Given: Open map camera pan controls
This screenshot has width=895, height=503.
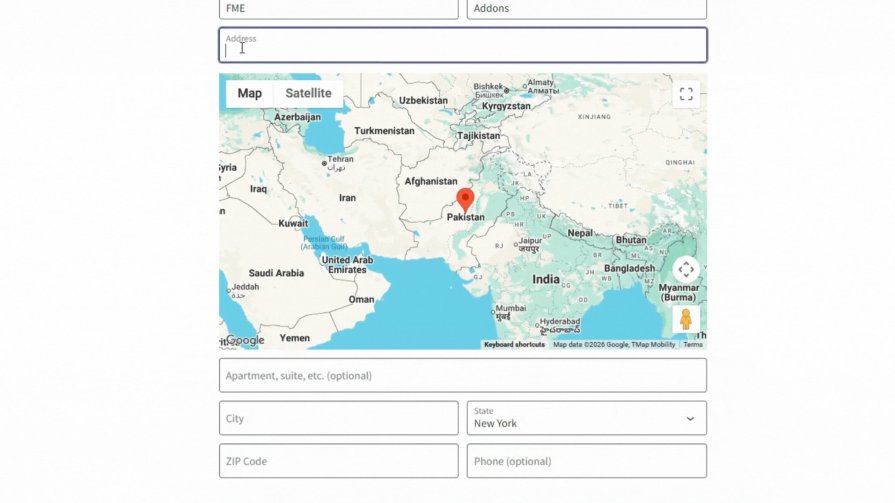Looking at the screenshot, I should 686,269.
